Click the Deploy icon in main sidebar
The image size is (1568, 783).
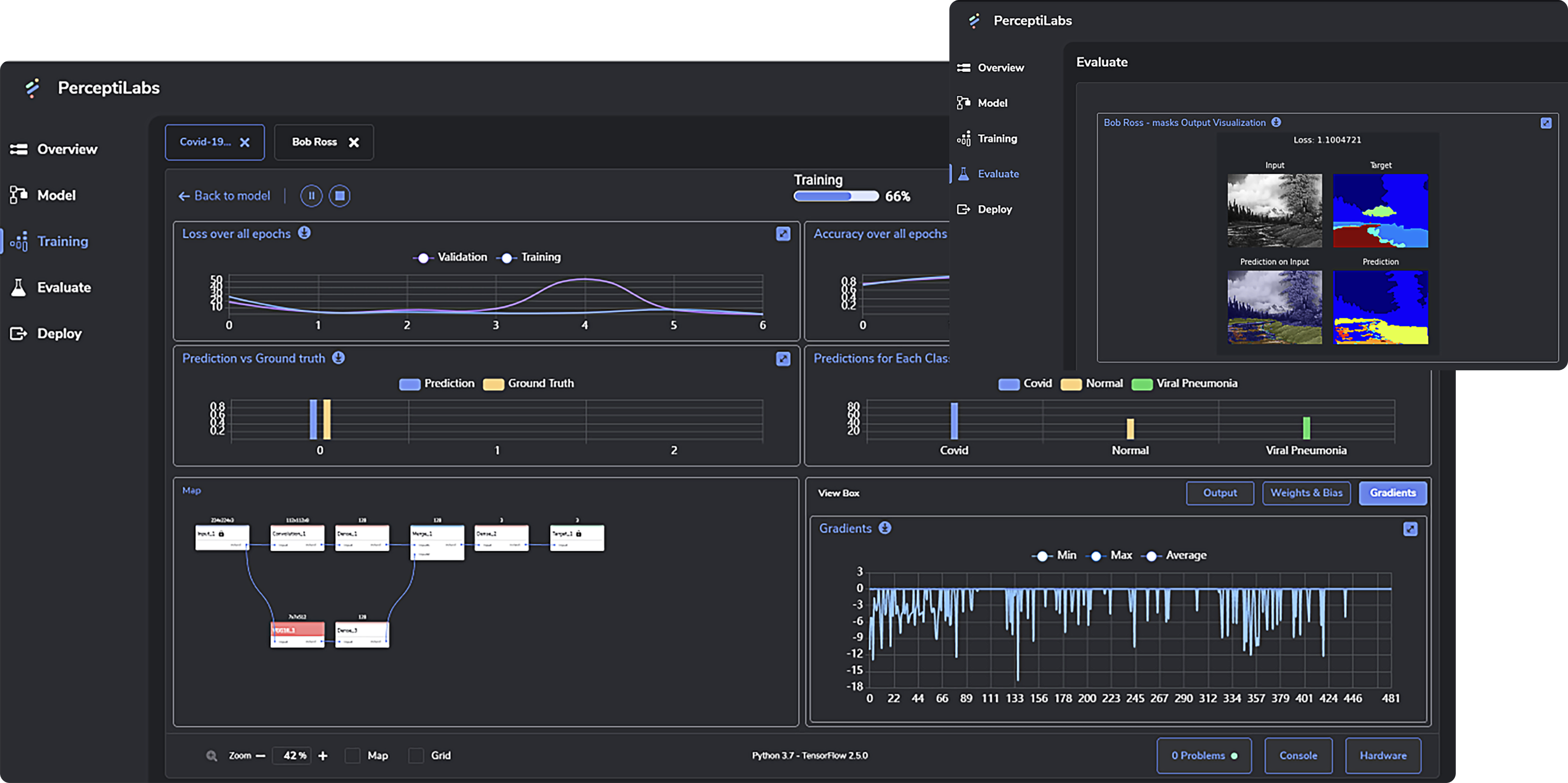click(x=19, y=334)
